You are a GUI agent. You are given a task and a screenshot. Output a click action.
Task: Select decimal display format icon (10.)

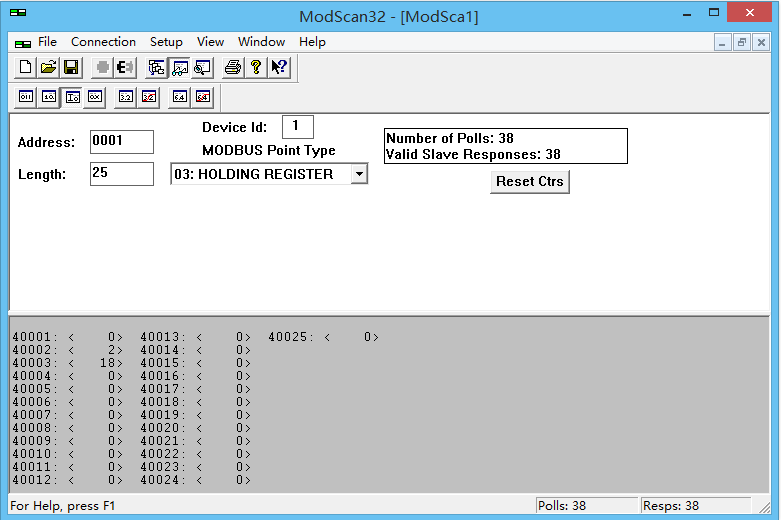(x=49, y=97)
